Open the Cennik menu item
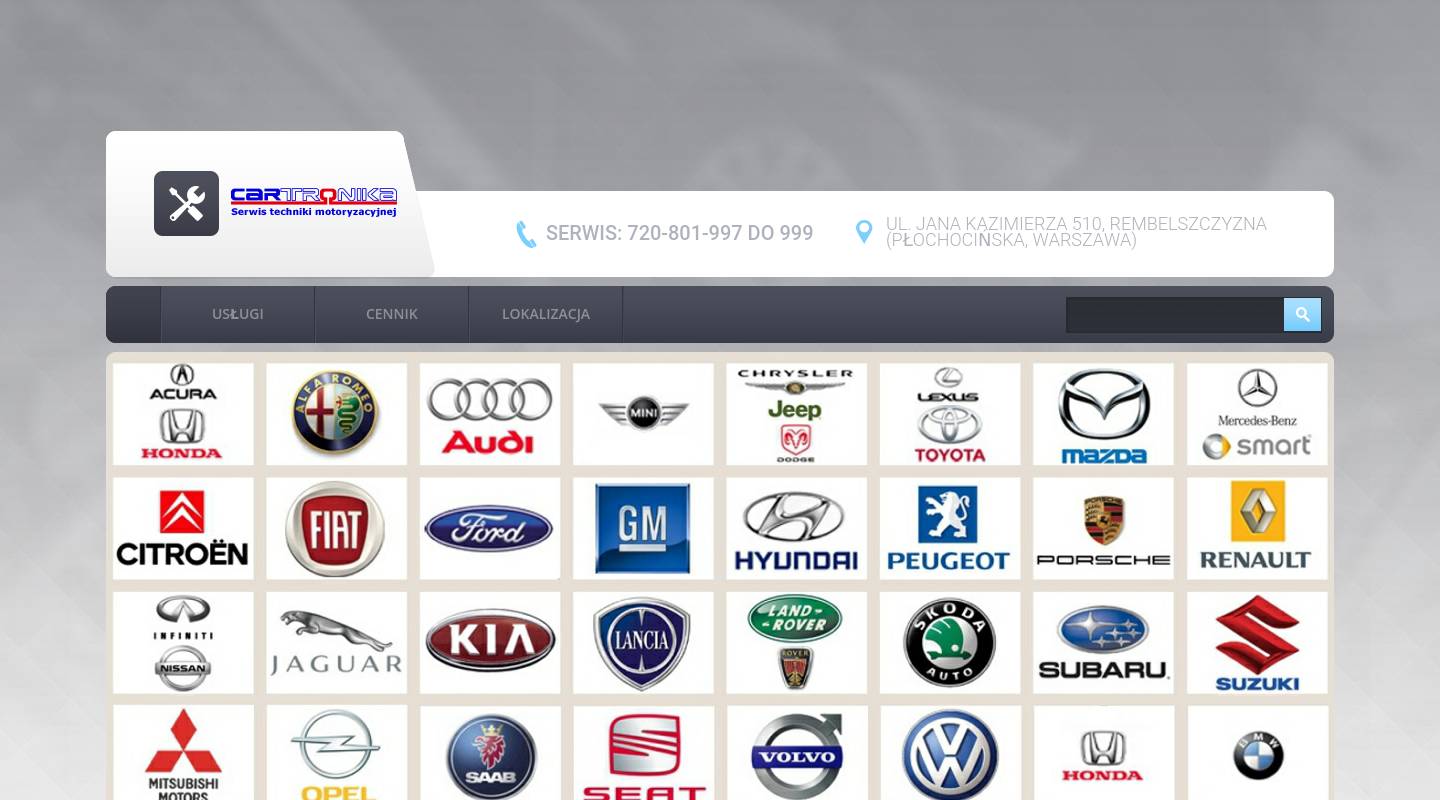This screenshot has width=1440, height=800. pos(392,314)
